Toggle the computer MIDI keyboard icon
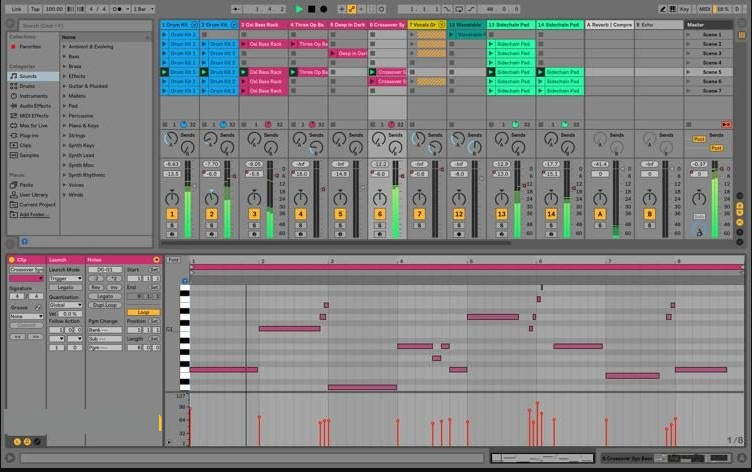Image resolution: width=752 pixels, height=472 pixels. (673, 9)
